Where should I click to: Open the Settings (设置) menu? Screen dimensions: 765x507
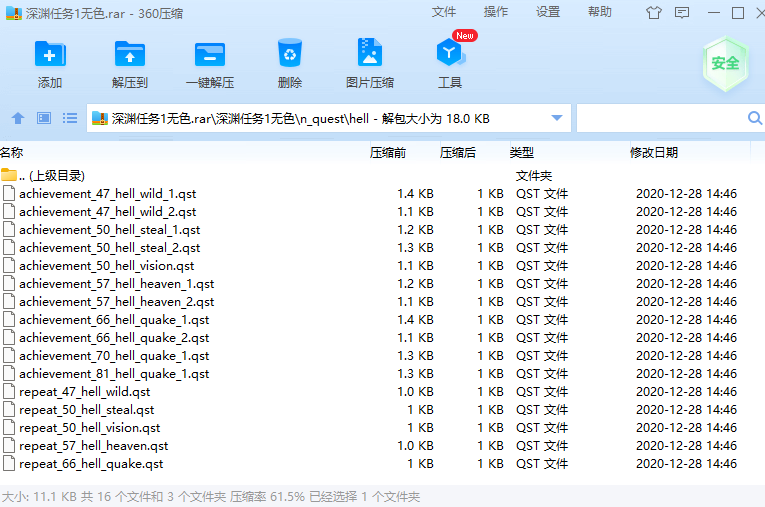(548, 12)
